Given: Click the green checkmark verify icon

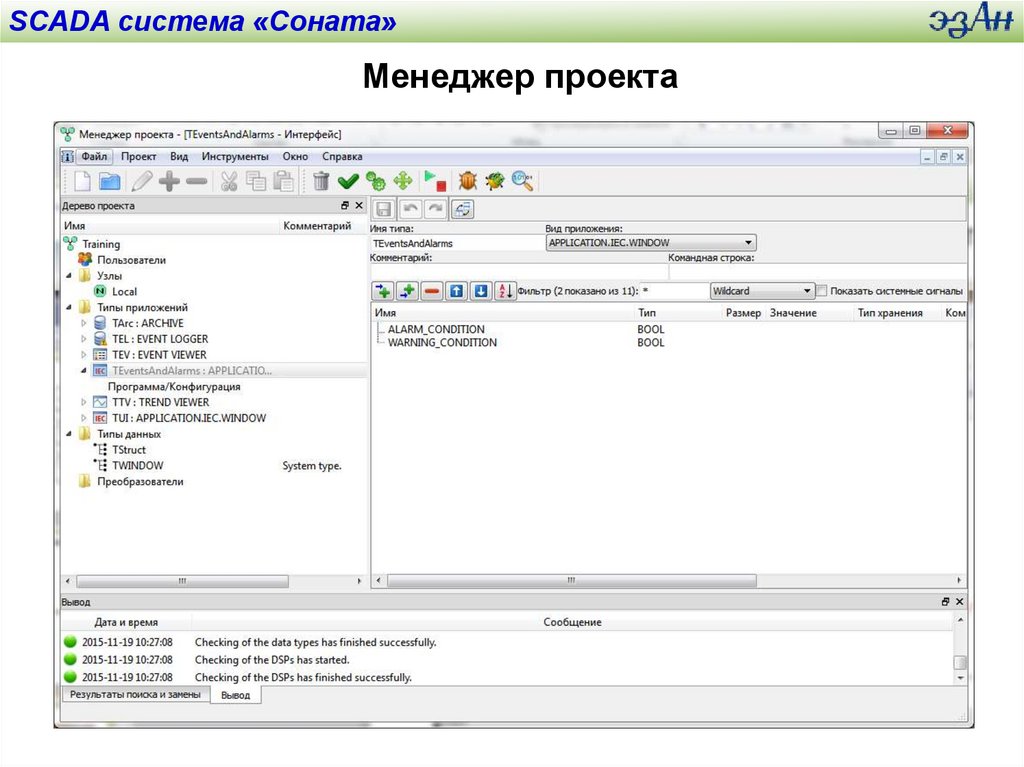Looking at the screenshot, I should pos(348,181).
